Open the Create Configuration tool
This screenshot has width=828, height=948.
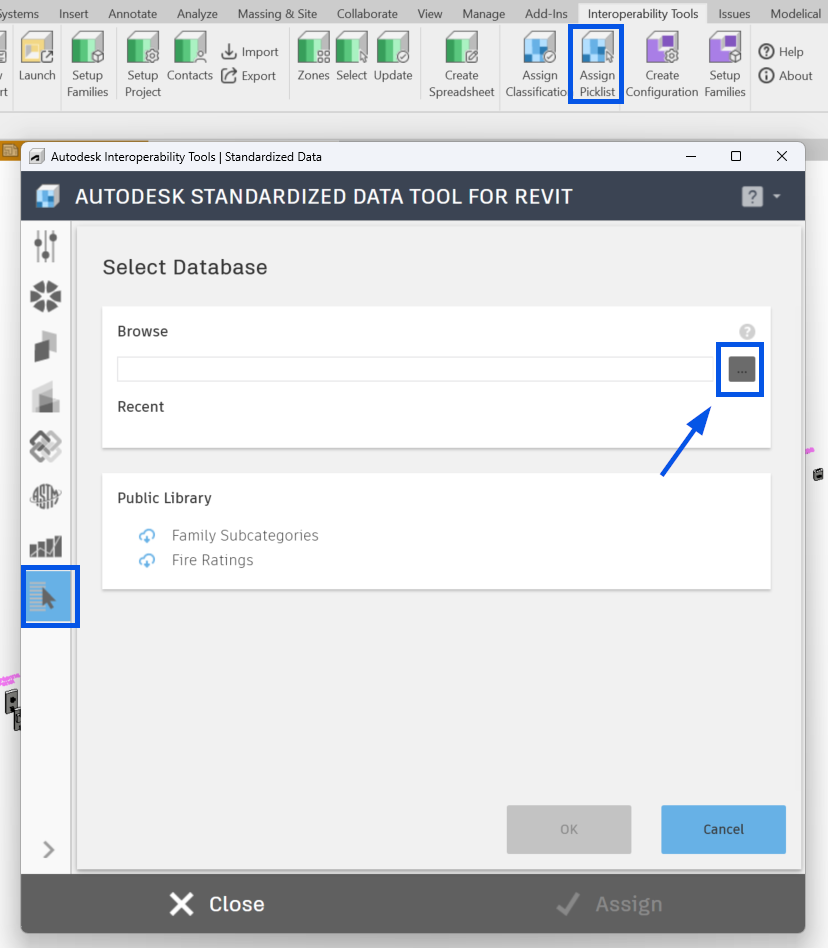tap(662, 65)
